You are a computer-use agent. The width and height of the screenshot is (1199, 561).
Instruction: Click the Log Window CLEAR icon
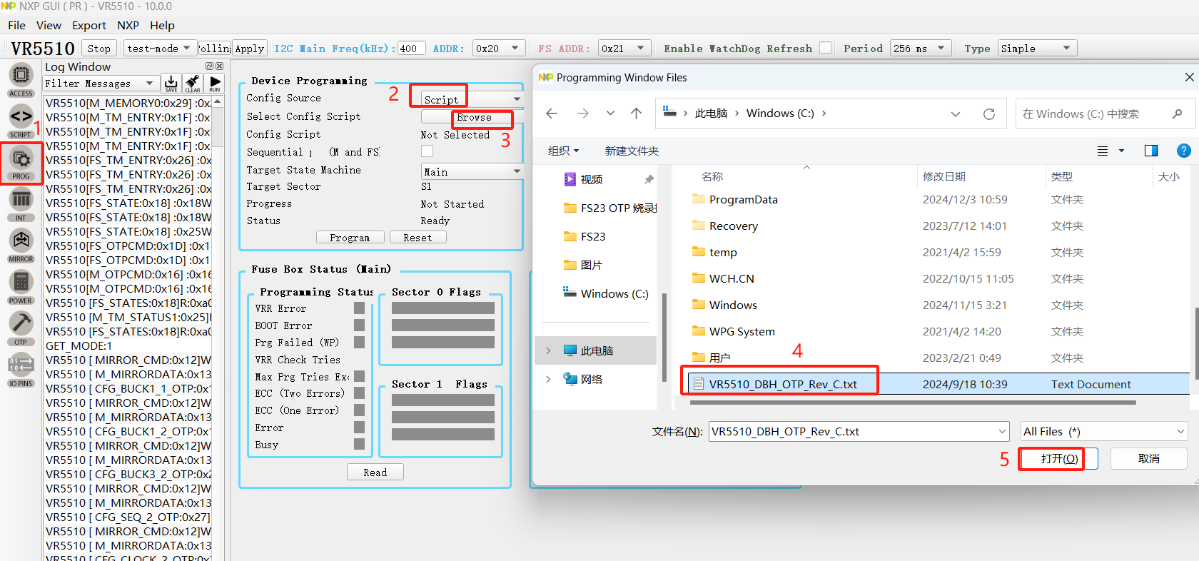[193, 83]
